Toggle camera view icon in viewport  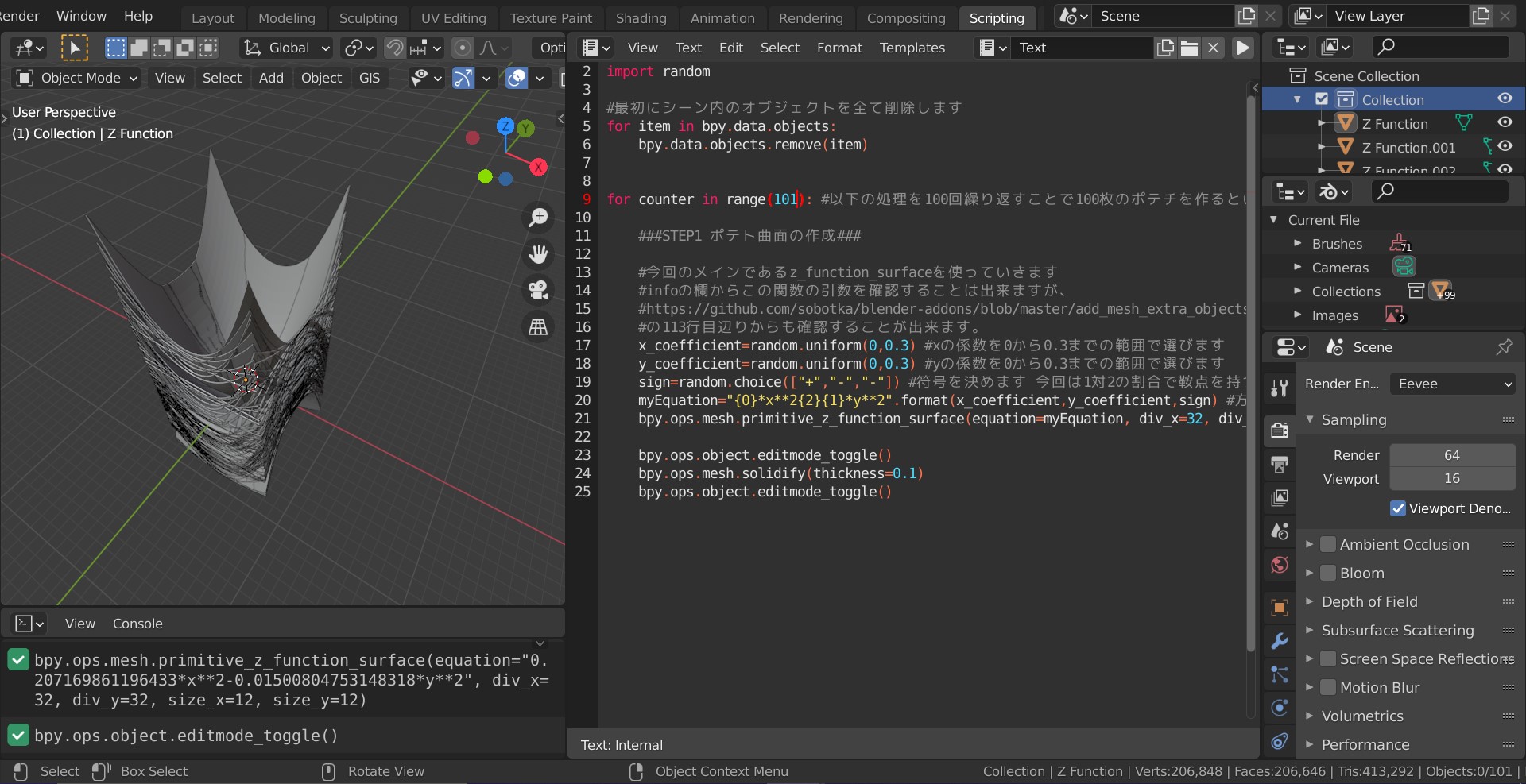tap(538, 291)
